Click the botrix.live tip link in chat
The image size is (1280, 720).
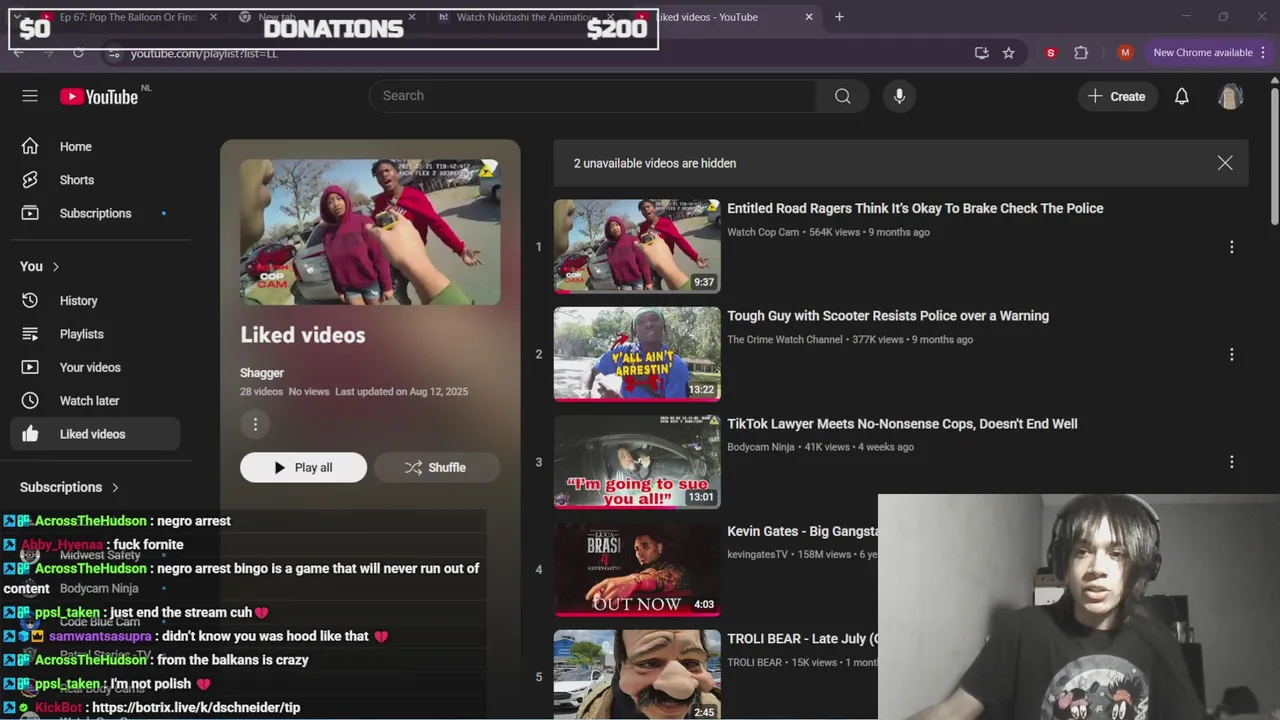click(x=196, y=707)
